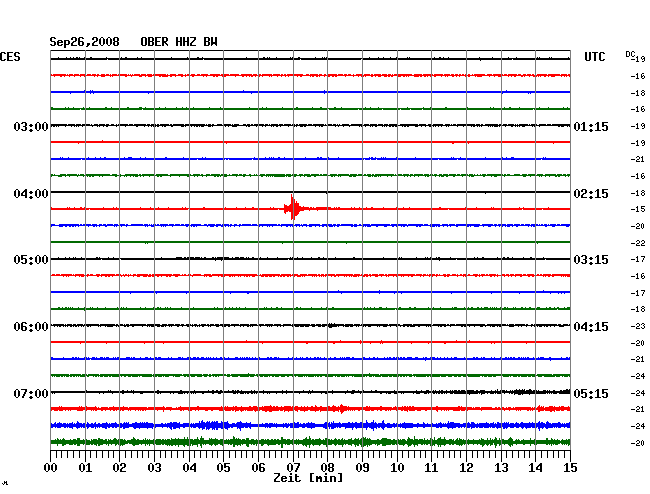This screenshot has height=494, width=650.
Task: Click minute tick label "04" on bottom axis
Action: point(189,468)
